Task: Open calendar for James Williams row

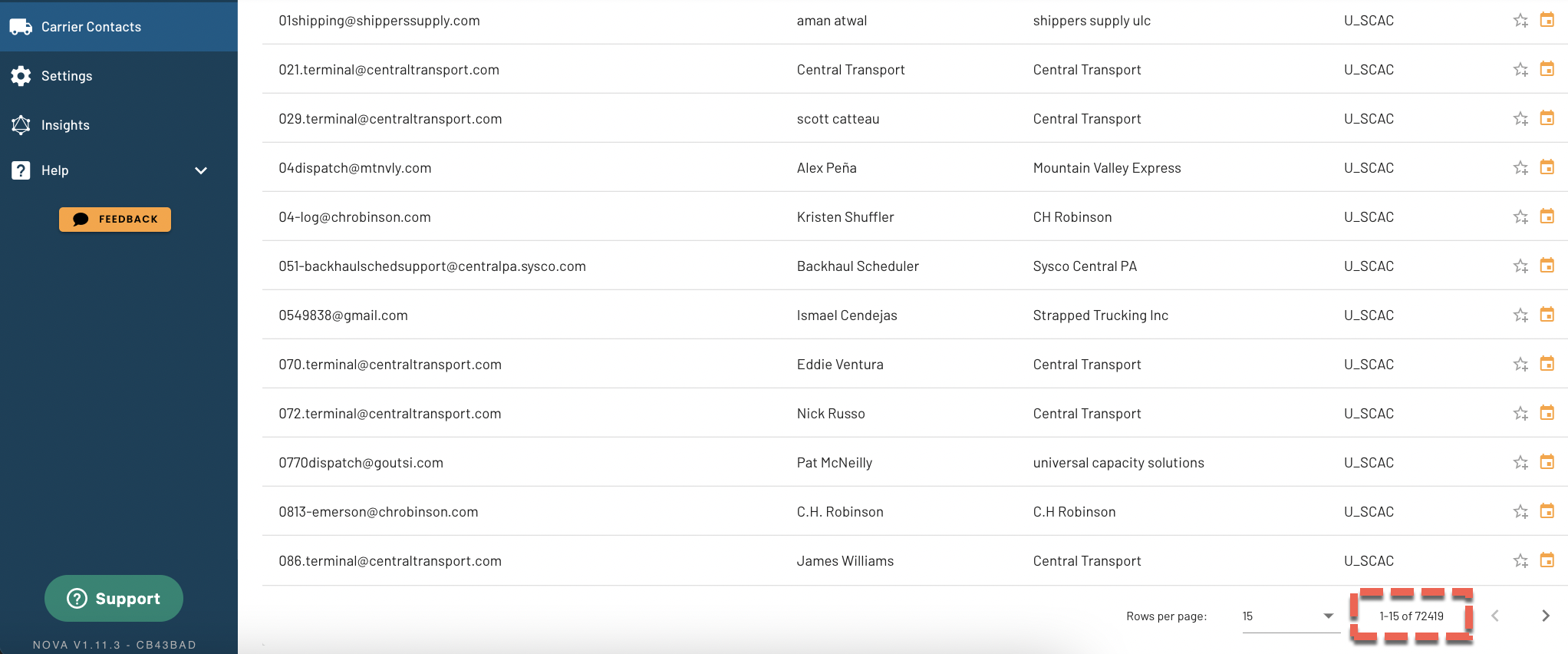Action: [1547, 560]
